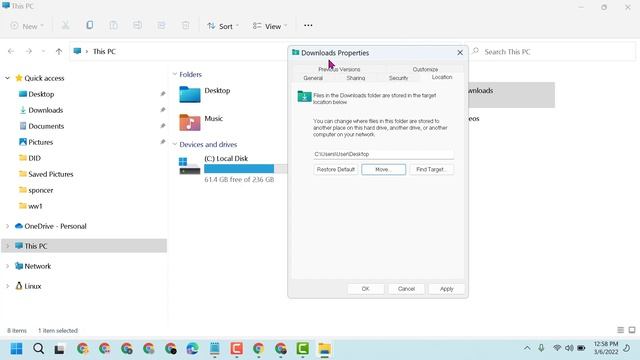Image resolution: width=640 pixels, height=360 pixels.
Task: Show hidden tray icons chevron
Action: 527,348
